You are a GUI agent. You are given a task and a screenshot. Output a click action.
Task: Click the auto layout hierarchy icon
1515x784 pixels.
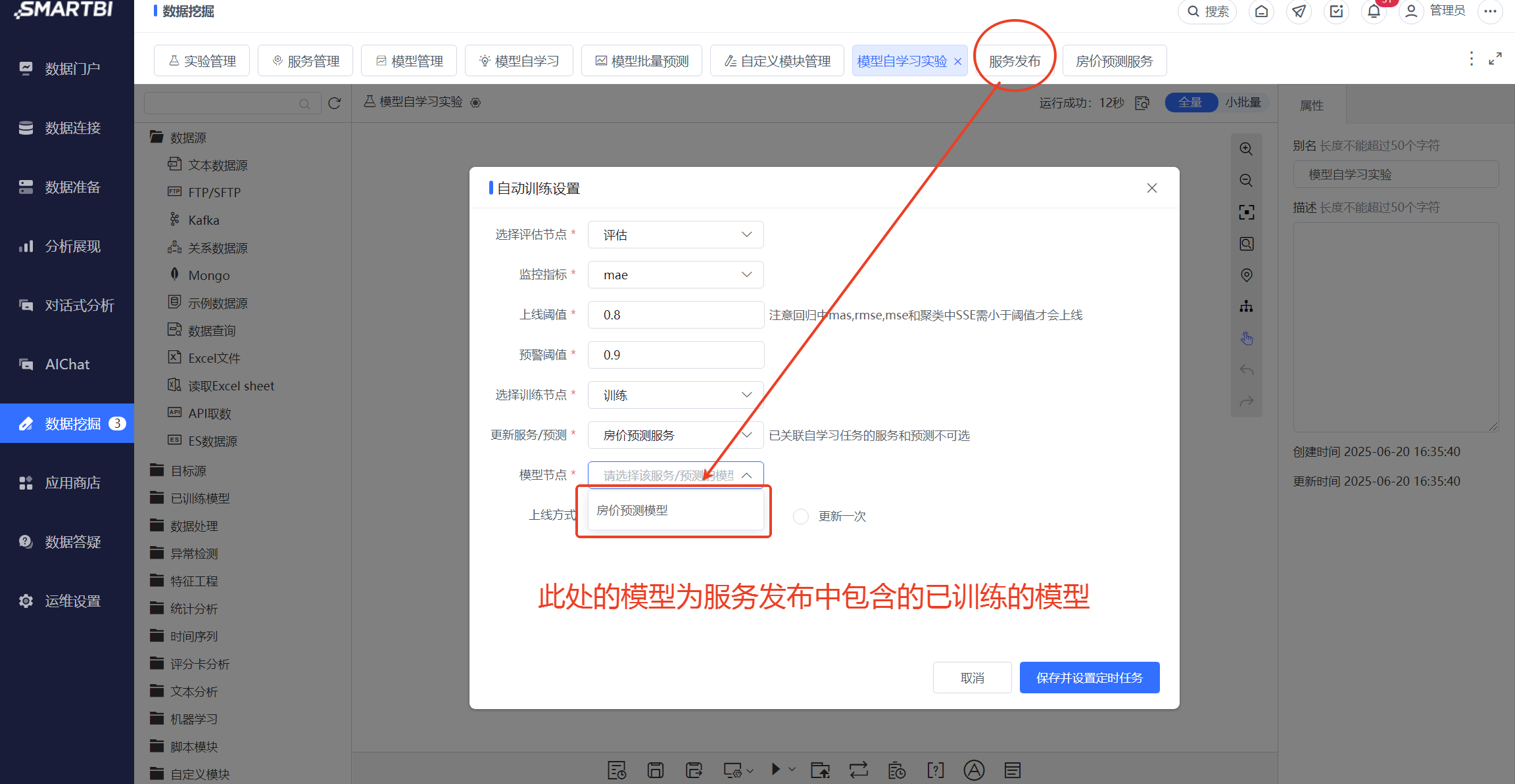[1246, 307]
